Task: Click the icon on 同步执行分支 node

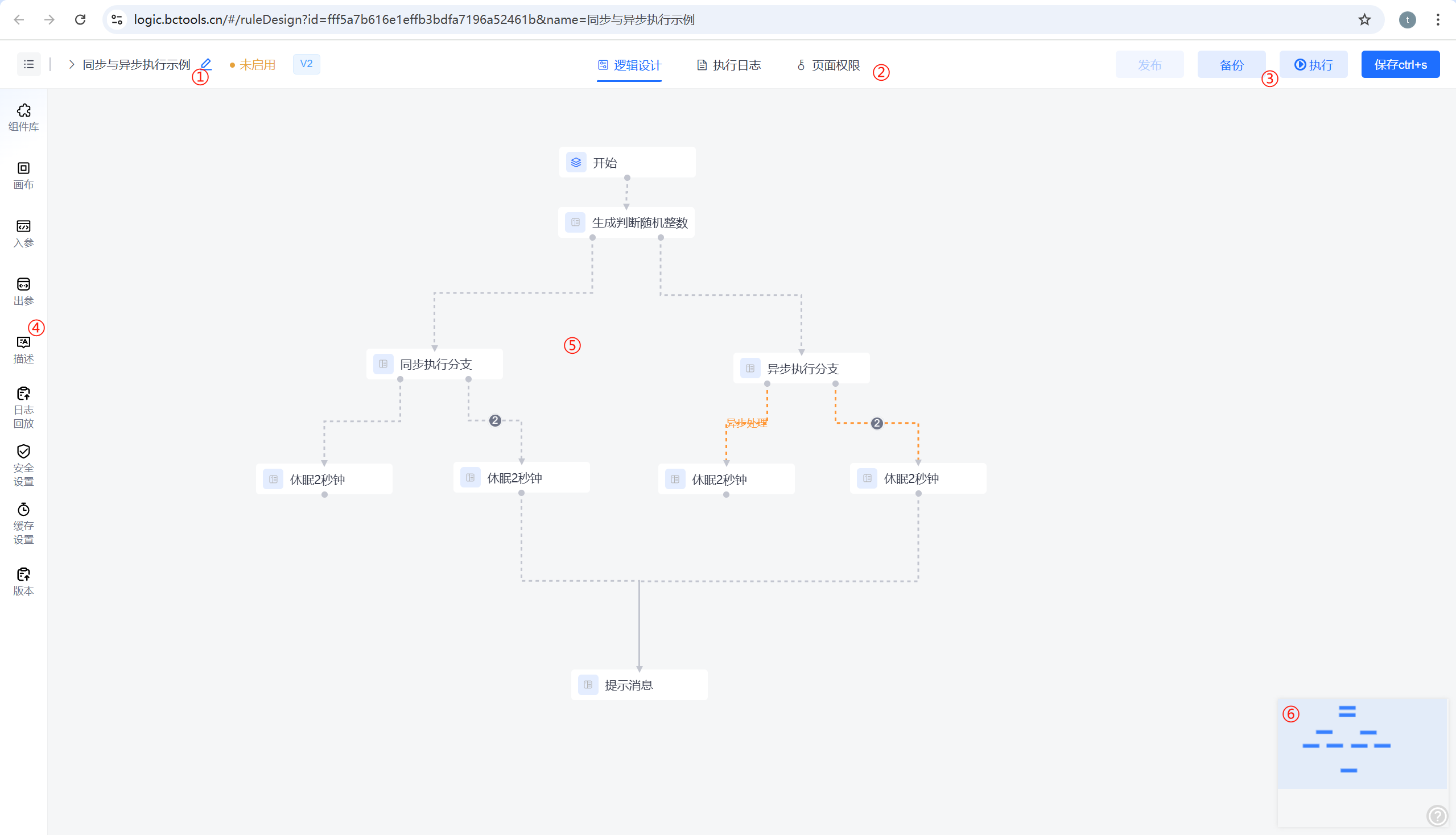Action: click(383, 364)
